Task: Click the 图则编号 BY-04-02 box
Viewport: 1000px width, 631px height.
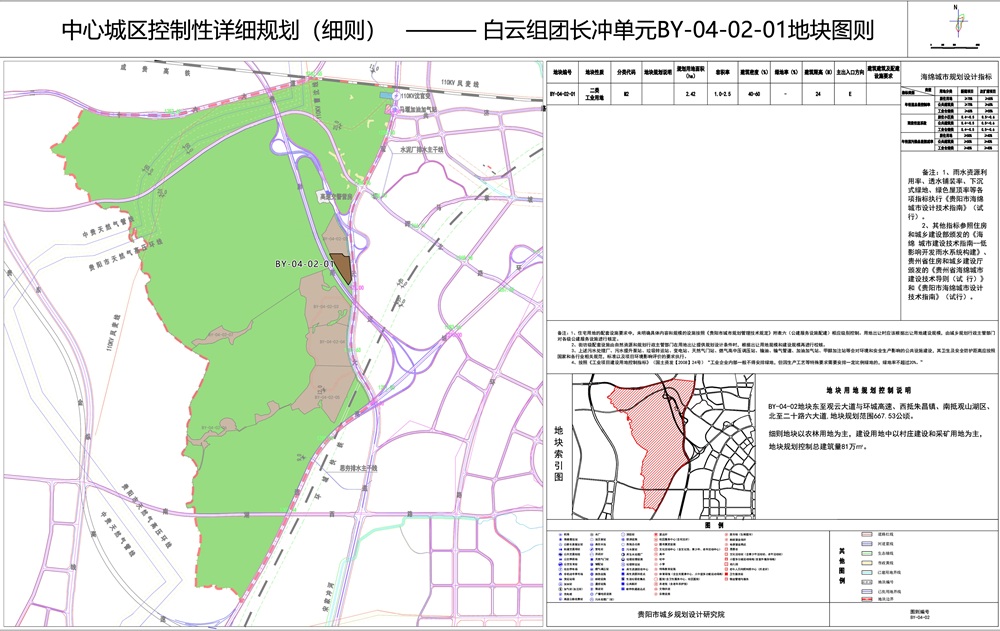Action: [920, 614]
